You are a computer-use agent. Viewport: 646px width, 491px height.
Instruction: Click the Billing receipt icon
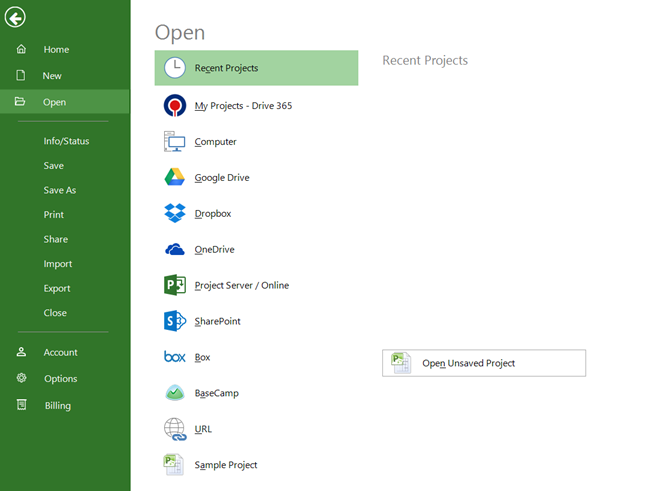tap(21, 405)
